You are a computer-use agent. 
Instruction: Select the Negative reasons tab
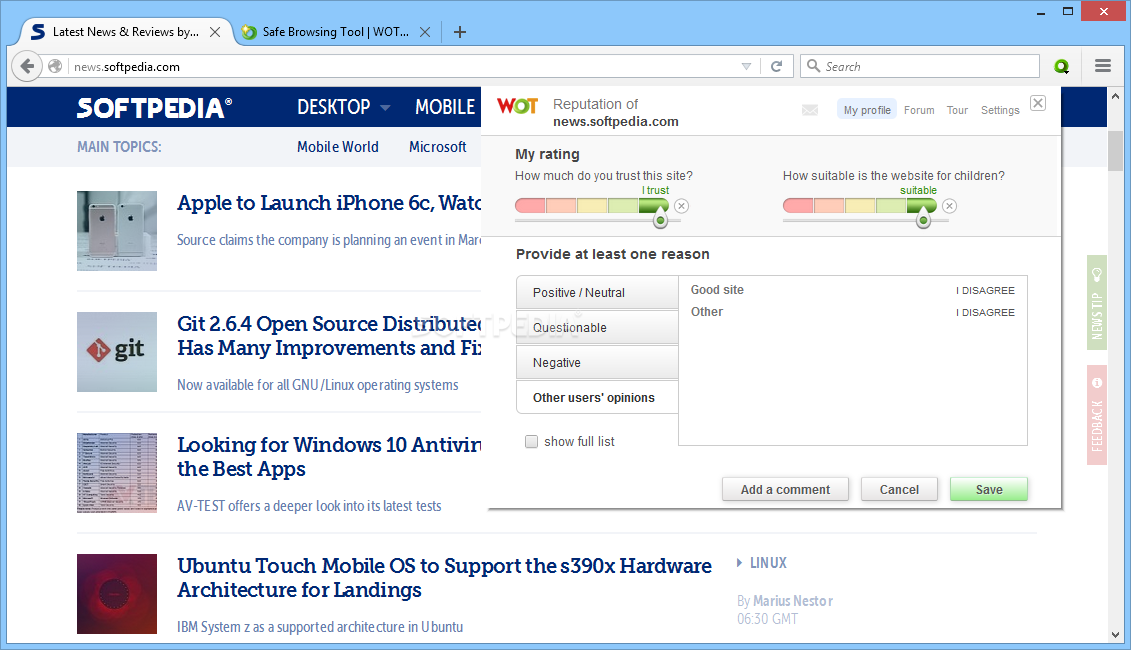click(597, 362)
